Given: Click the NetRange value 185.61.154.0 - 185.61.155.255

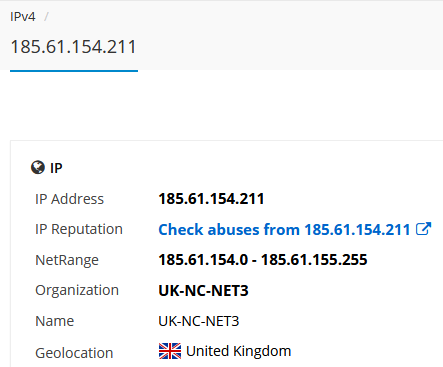Looking at the screenshot, I should tap(263, 260).
